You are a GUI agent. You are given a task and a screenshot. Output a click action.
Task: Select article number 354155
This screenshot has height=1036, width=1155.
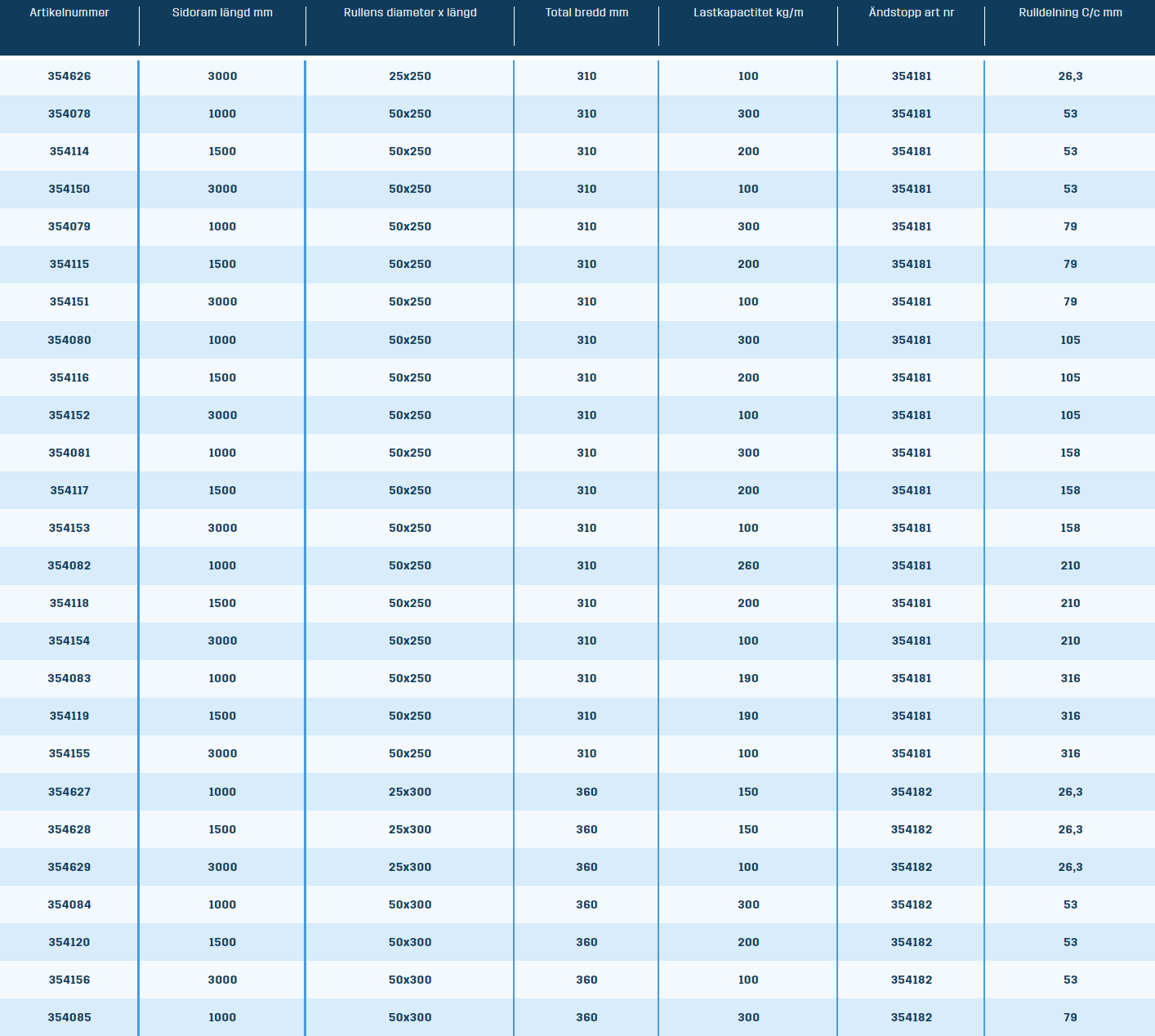[69, 753]
